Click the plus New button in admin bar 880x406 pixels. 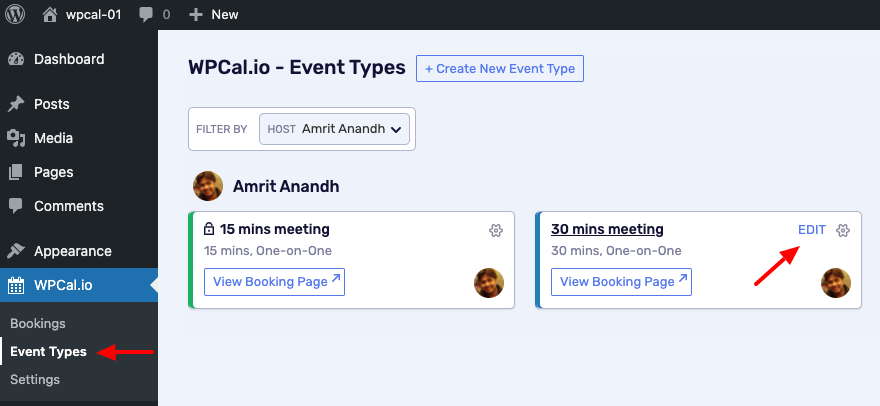pyautogui.click(x=213, y=15)
